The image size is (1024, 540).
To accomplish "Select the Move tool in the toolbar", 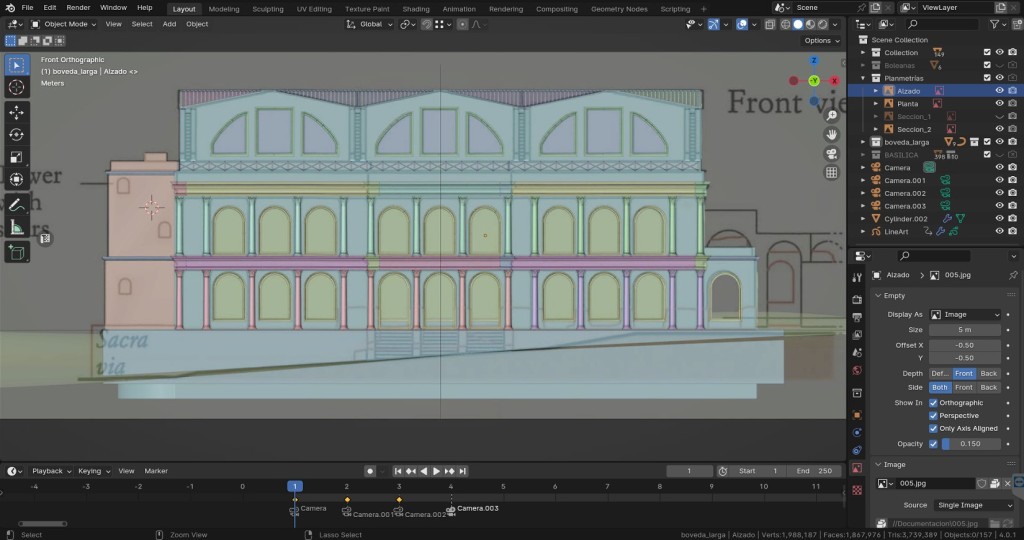I will point(16,112).
